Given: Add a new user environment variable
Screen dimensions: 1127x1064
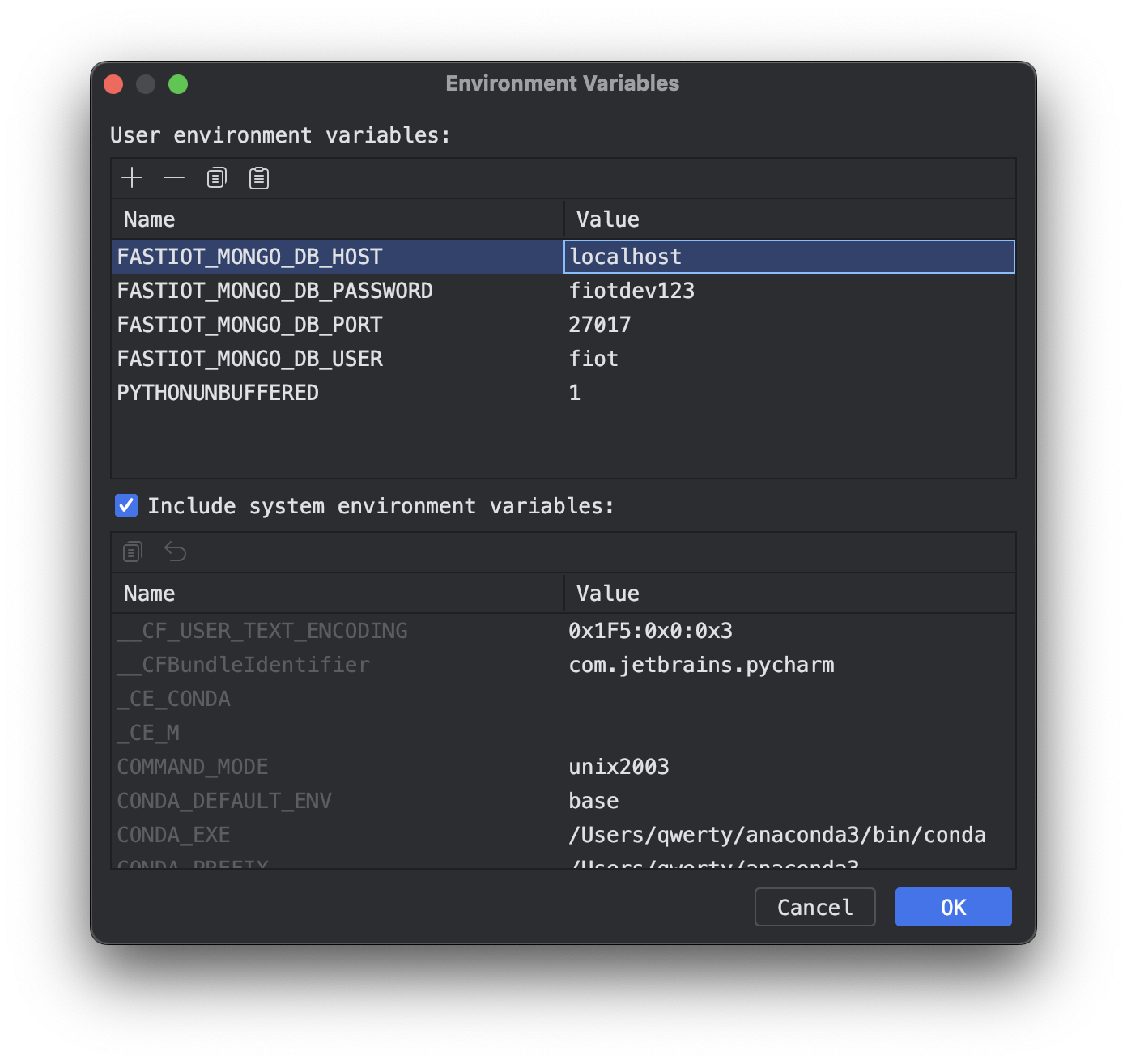Looking at the screenshot, I should point(132,178).
